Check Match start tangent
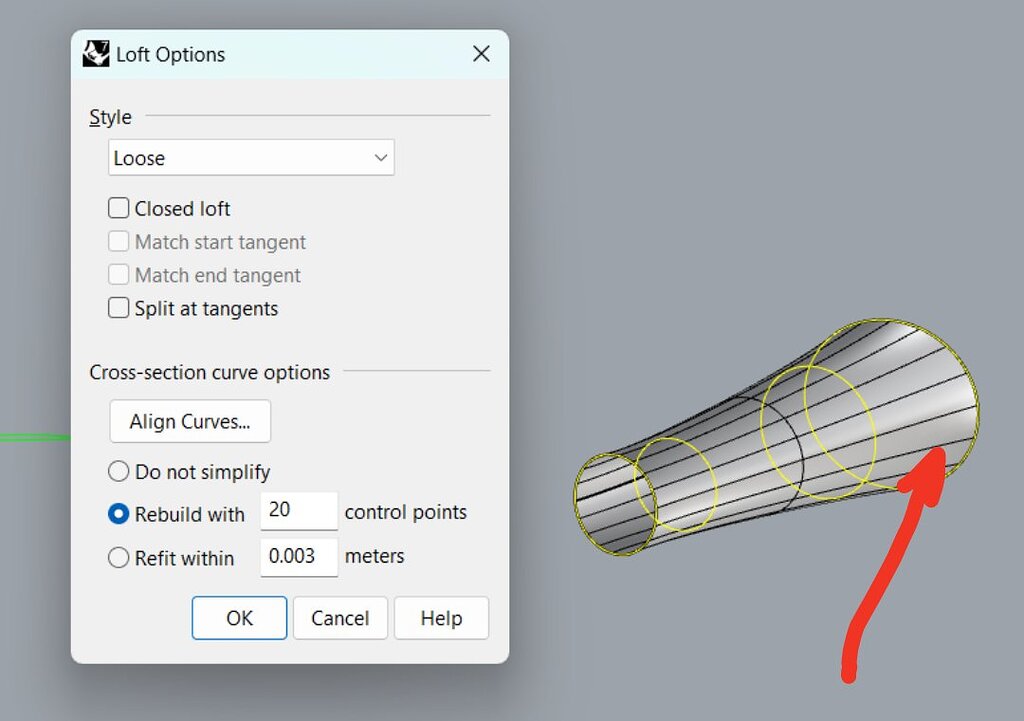Image resolution: width=1024 pixels, height=721 pixels. pos(118,242)
